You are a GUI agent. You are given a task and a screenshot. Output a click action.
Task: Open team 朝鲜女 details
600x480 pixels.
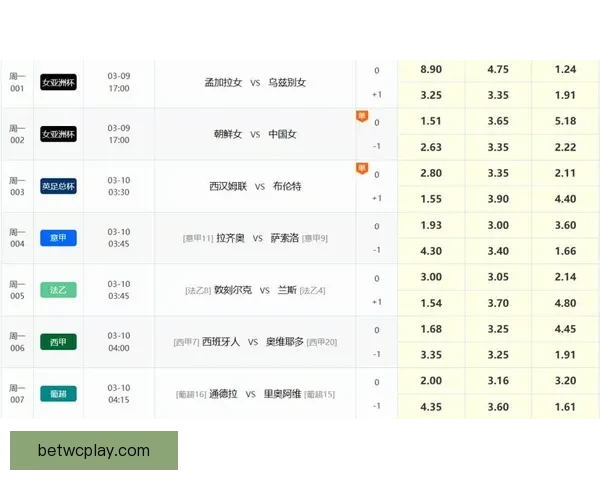click(228, 134)
